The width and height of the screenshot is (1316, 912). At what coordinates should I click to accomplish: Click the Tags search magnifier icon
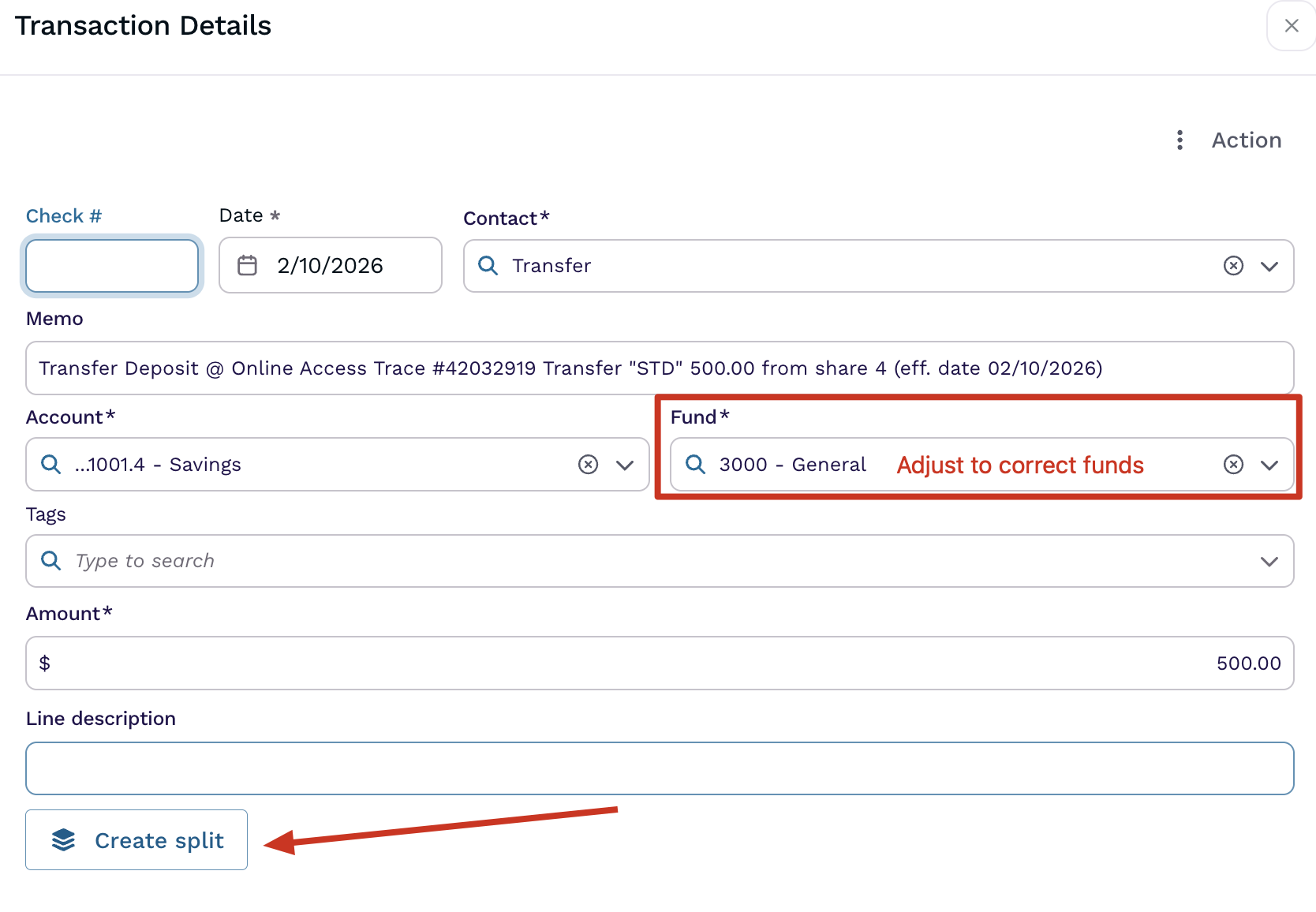[x=51, y=561]
